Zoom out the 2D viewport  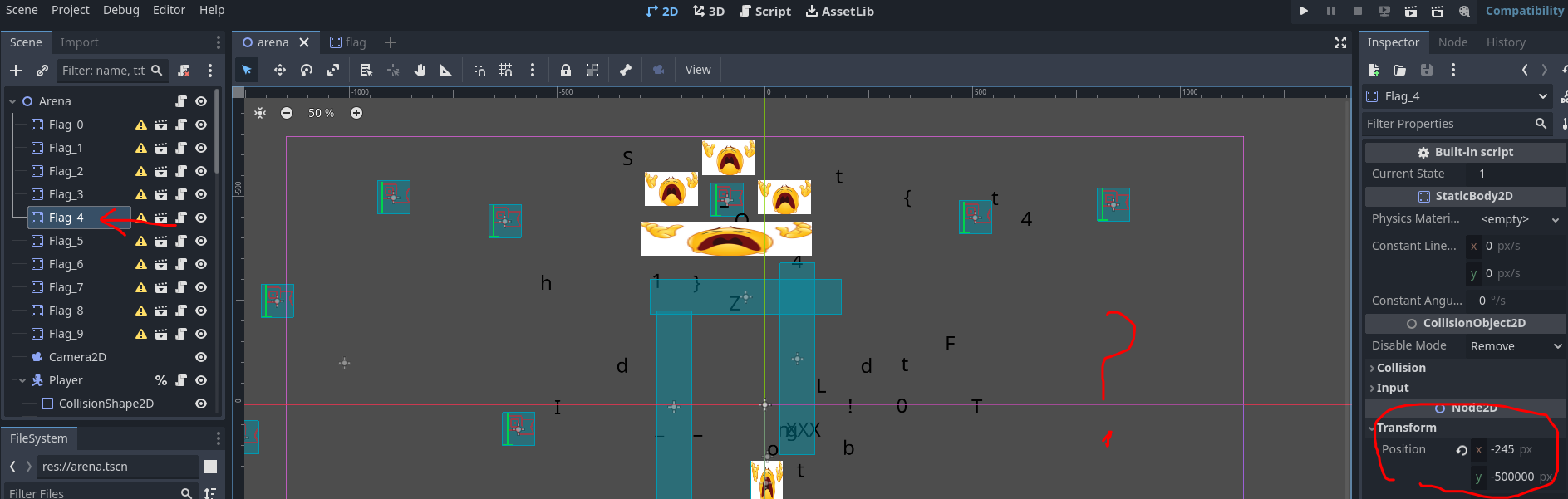[287, 113]
